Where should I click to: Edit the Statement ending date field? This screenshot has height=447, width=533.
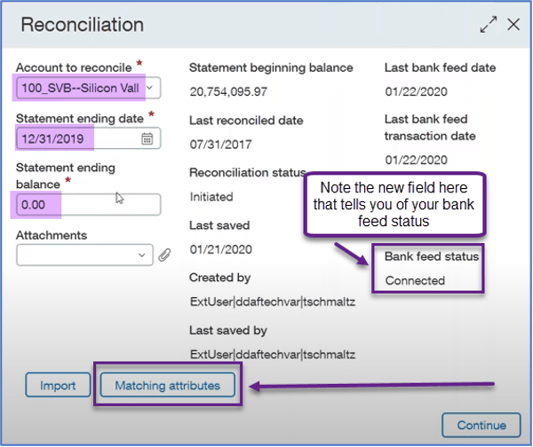(88, 138)
